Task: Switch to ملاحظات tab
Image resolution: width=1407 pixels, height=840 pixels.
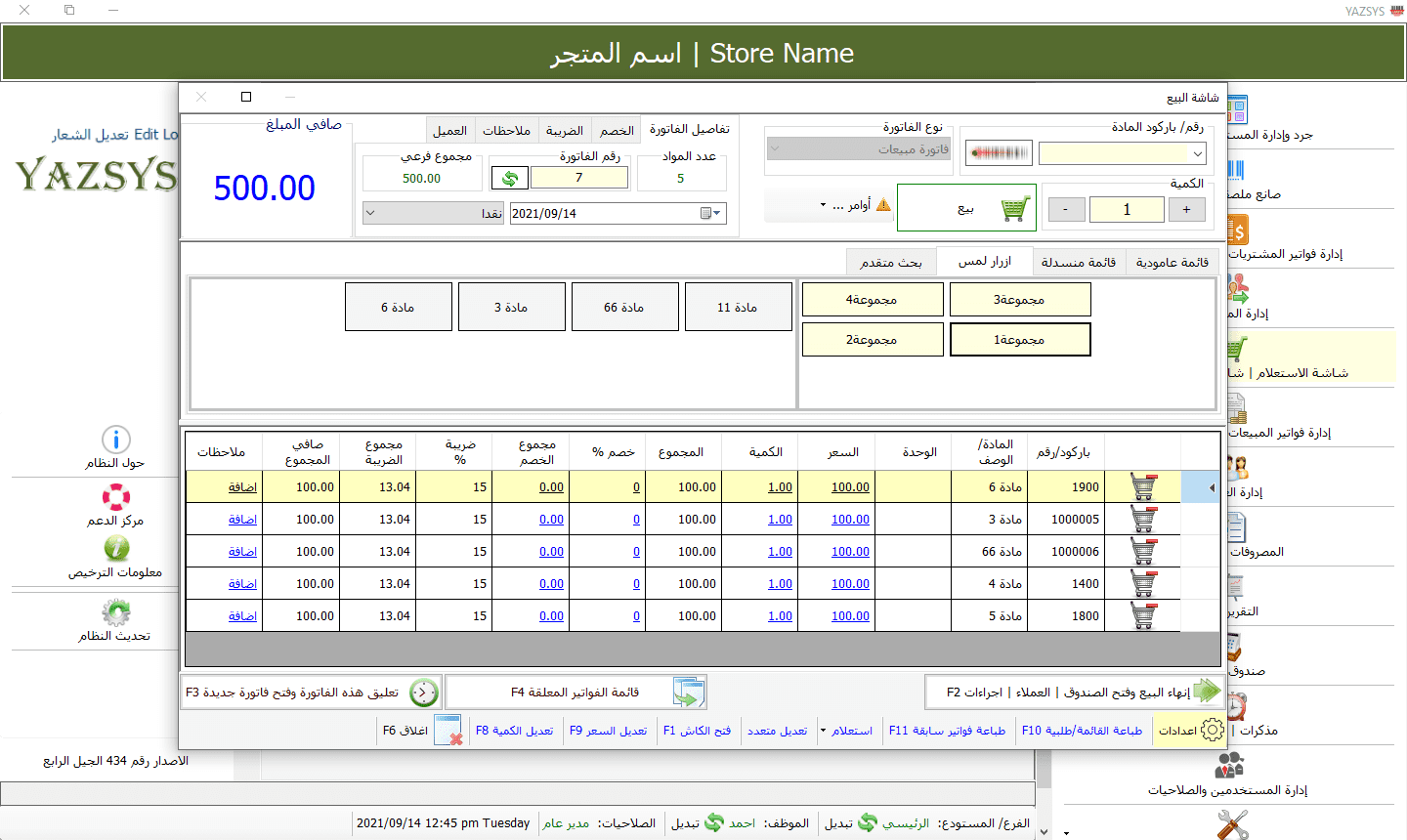Action: click(506, 130)
